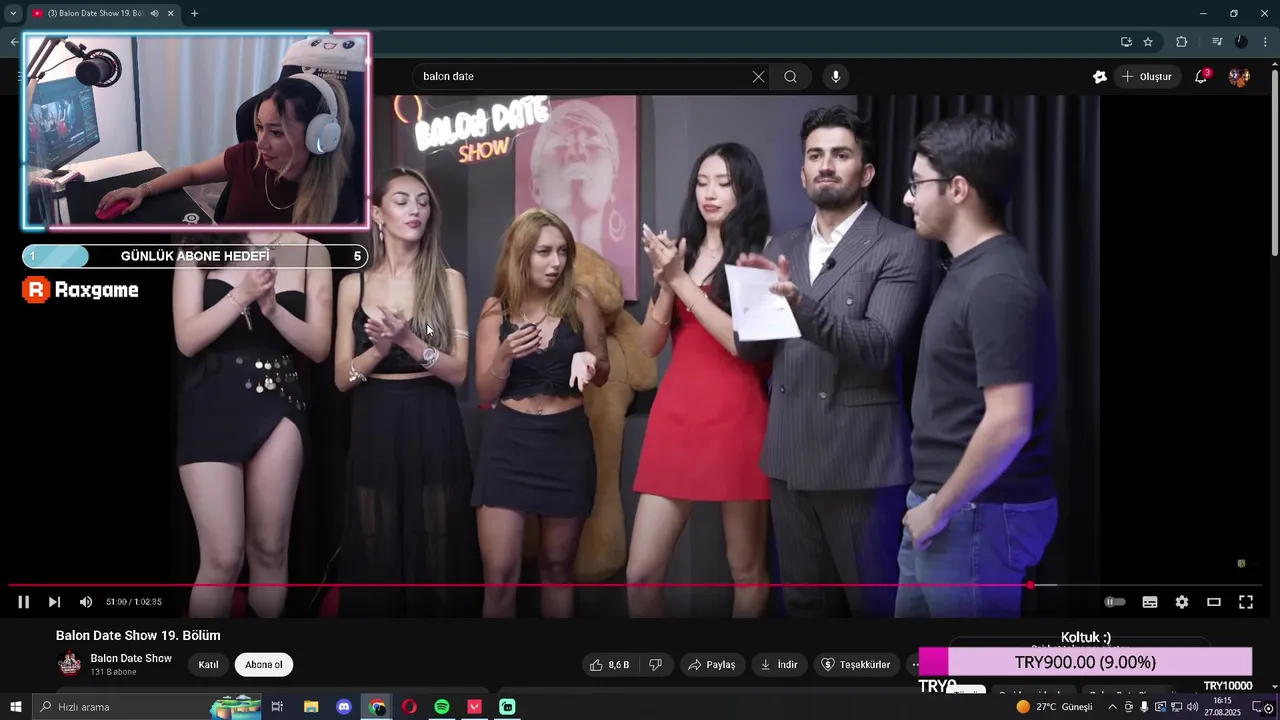Open YouTube account avatar menu
This screenshot has height=720, width=1280.
pyautogui.click(x=1240, y=76)
